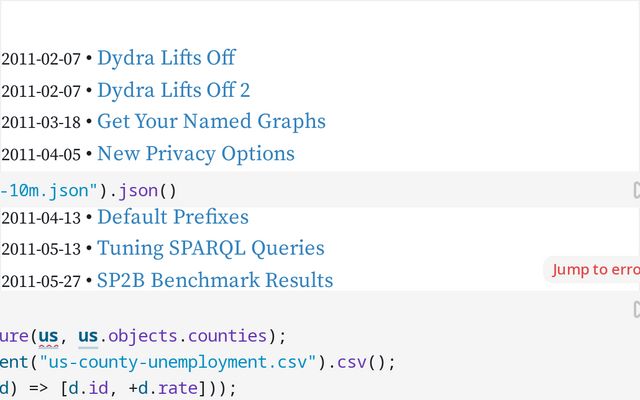Click the 2011-05-27 date text
The height and width of the screenshot is (400, 640).
(x=40, y=282)
